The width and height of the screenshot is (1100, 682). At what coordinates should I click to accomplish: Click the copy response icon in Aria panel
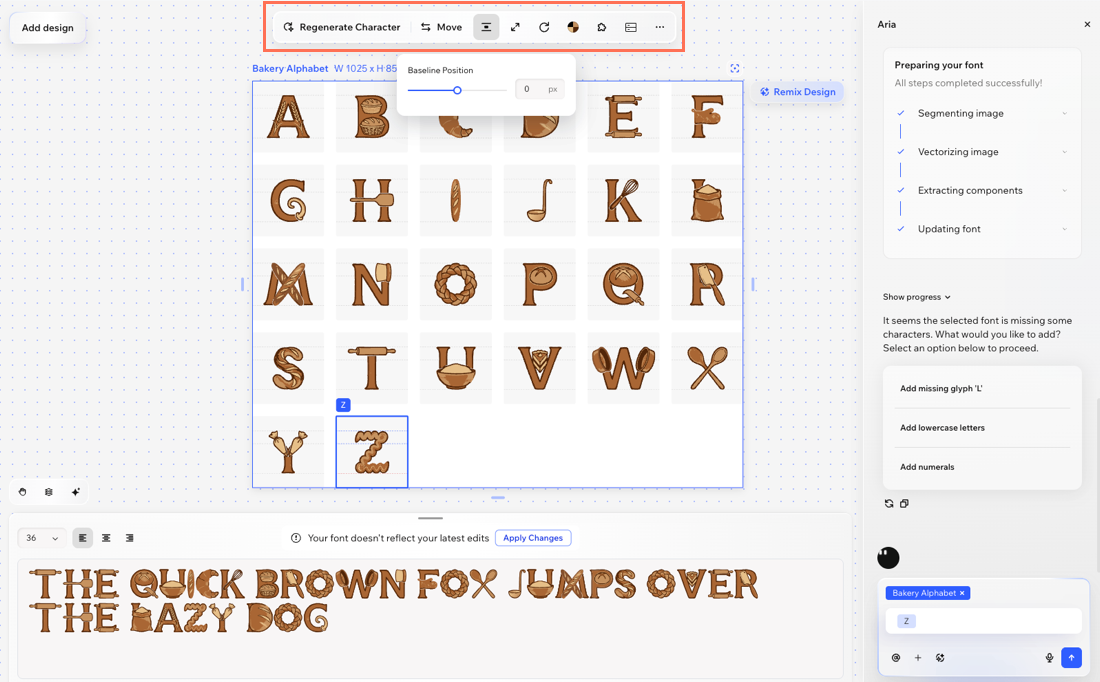[904, 503]
